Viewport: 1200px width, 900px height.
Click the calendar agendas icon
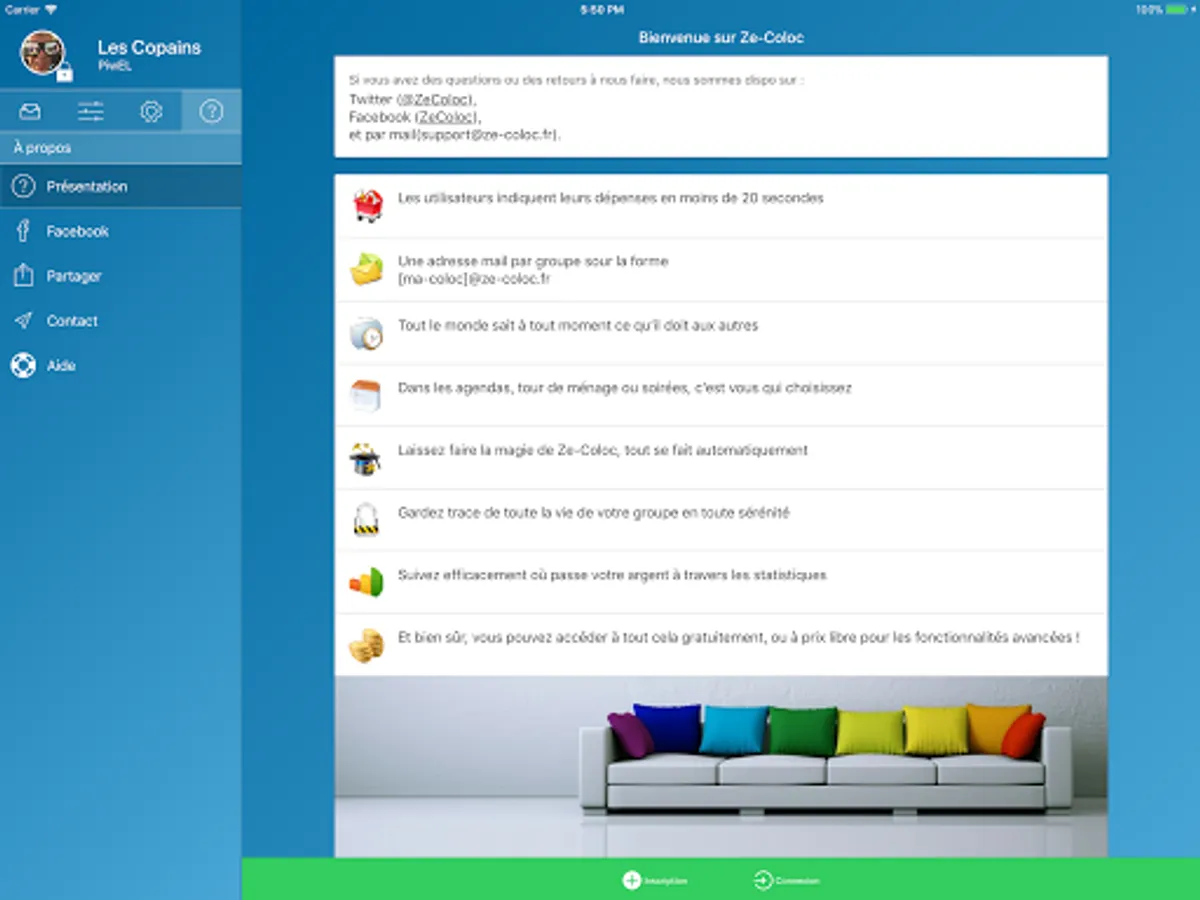point(365,395)
